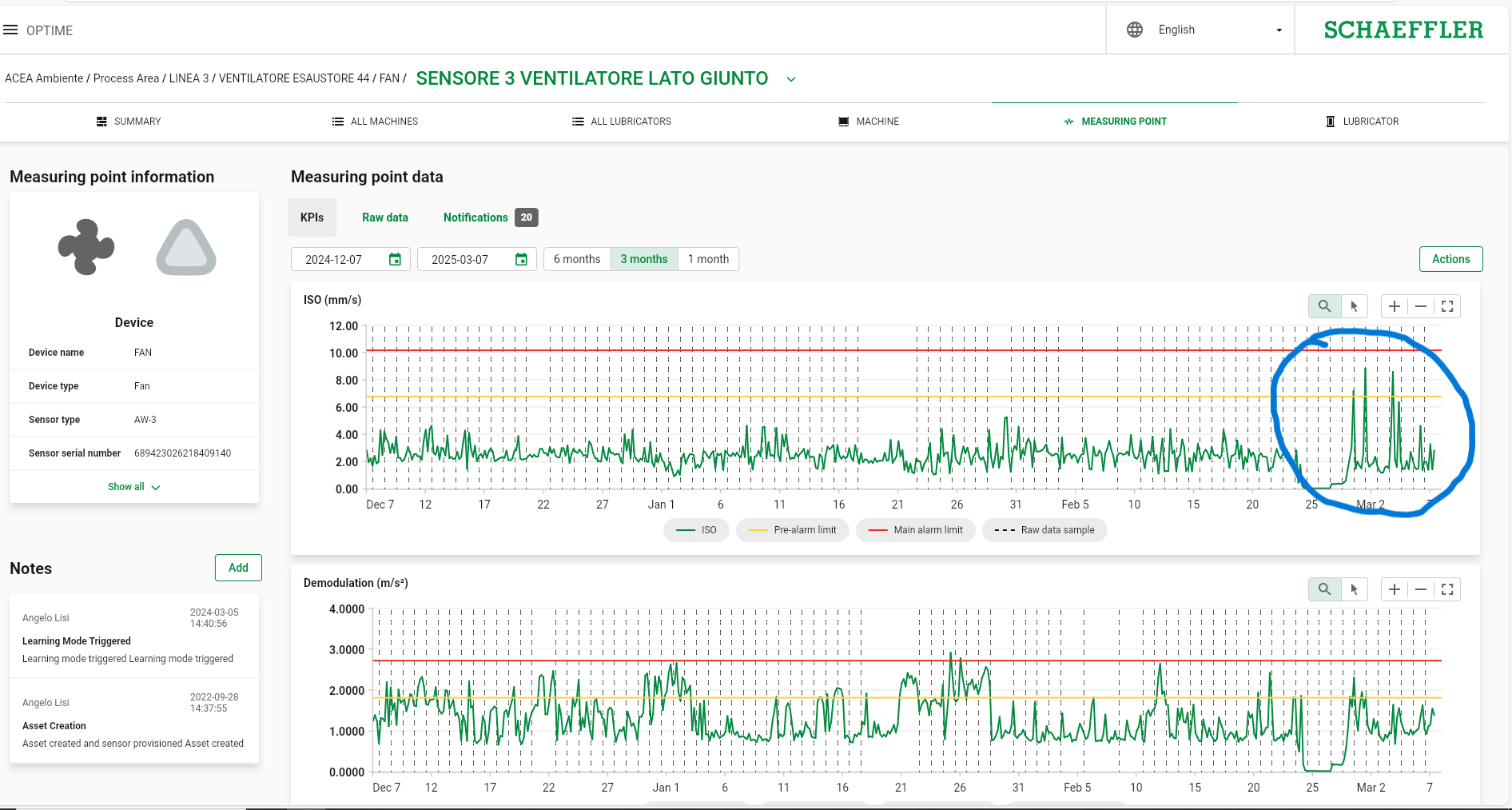The width and height of the screenshot is (1512, 810).
Task: Zoom in on the Demodulation chart
Action: pyautogui.click(x=1395, y=589)
